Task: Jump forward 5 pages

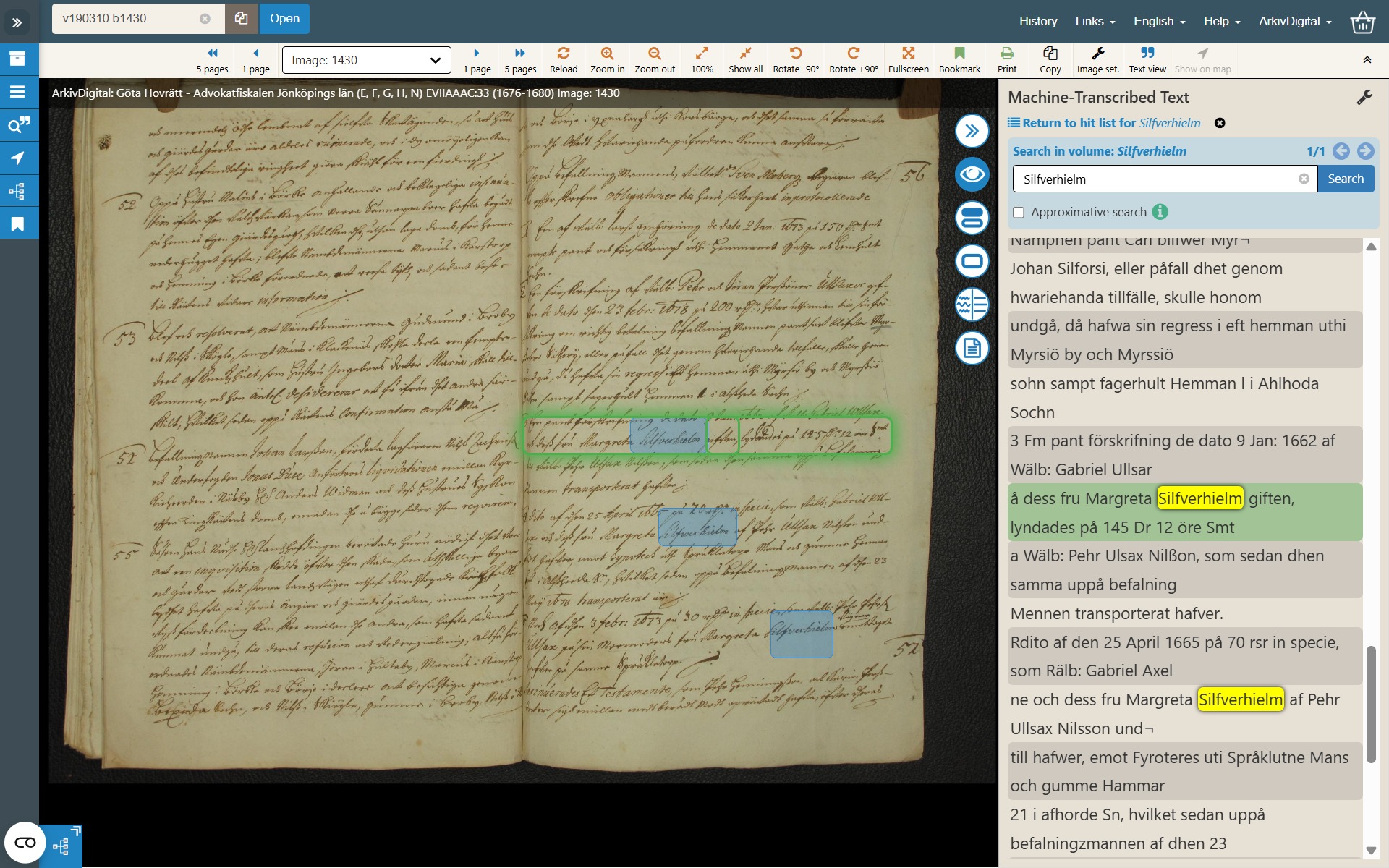Action: click(x=520, y=60)
